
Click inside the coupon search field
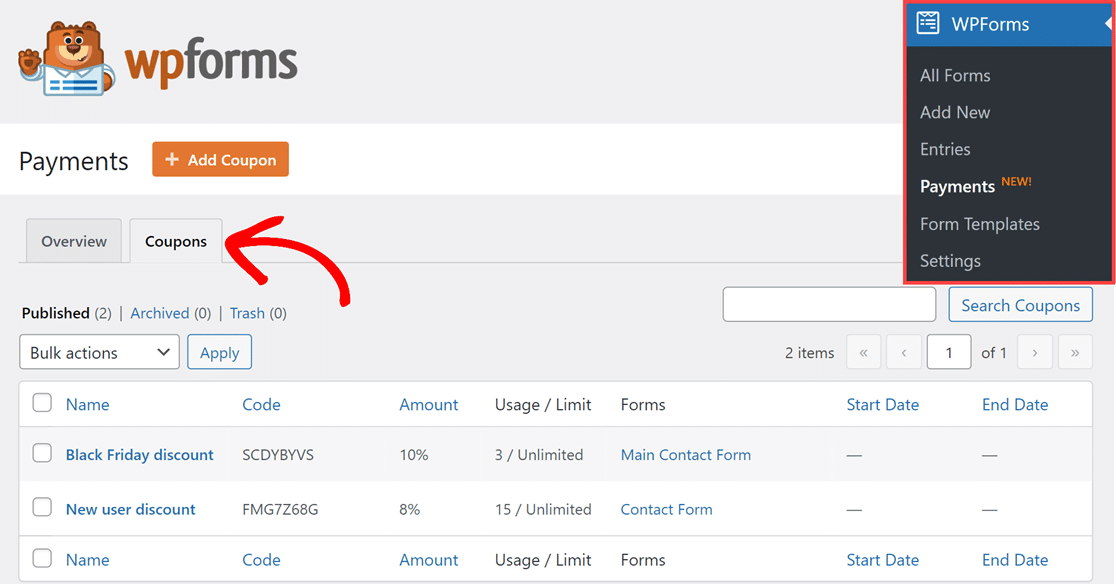(x=829, y=304)
